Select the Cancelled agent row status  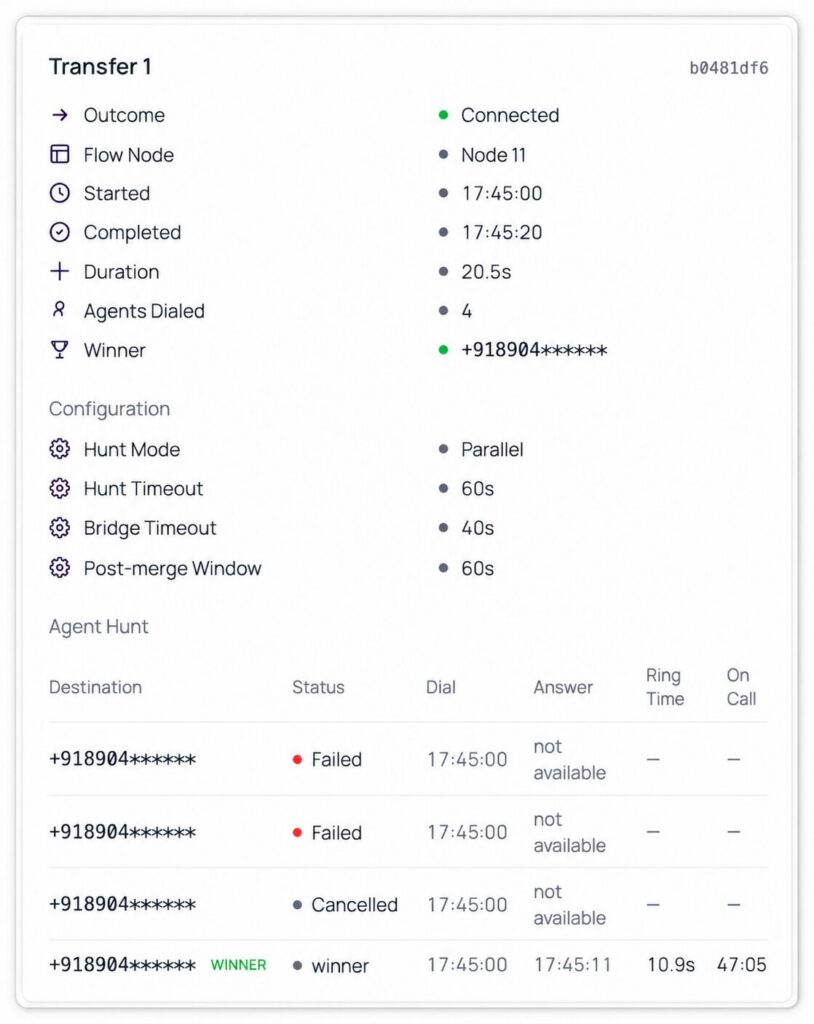click(346, 904)
